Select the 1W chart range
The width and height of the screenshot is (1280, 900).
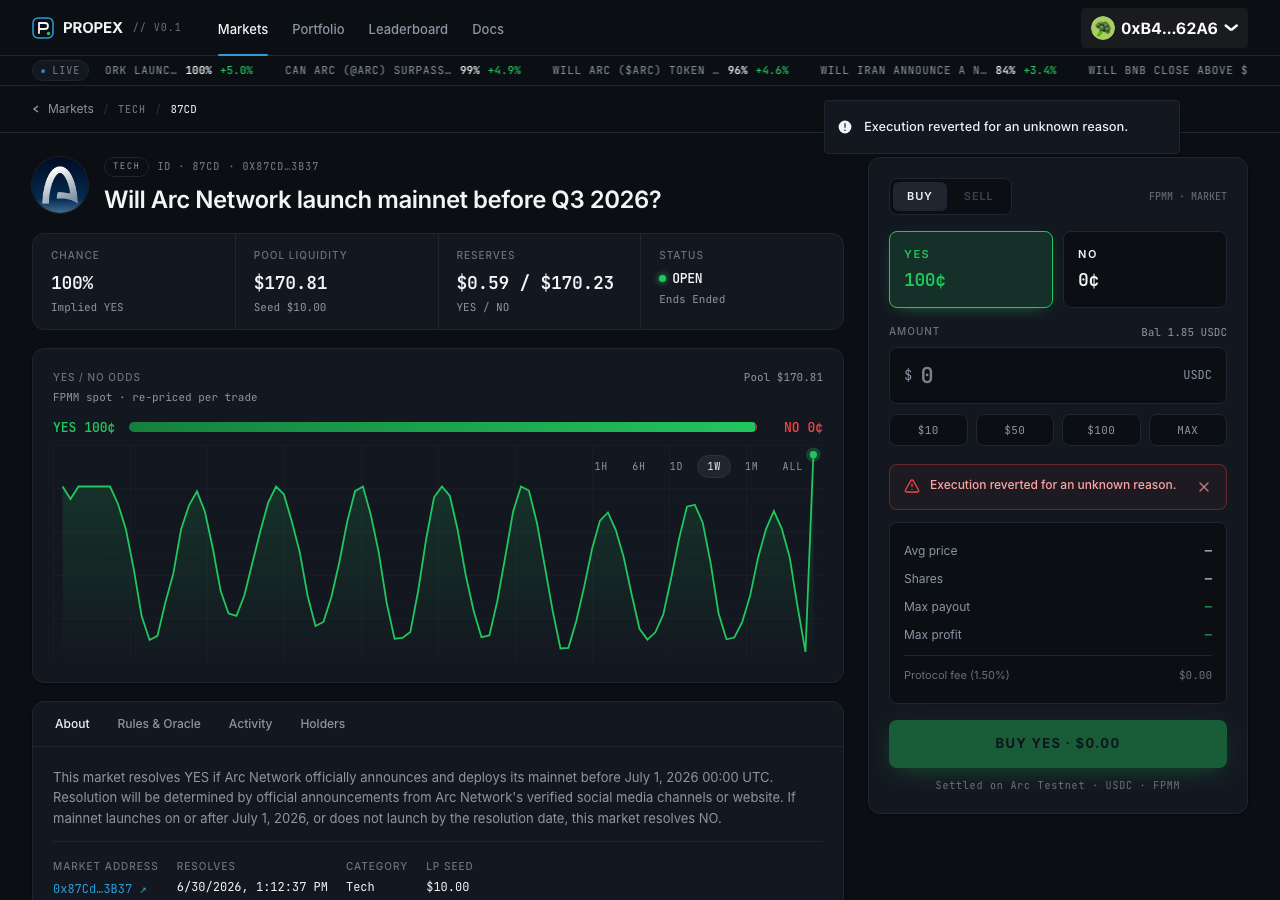coord(714,467)
